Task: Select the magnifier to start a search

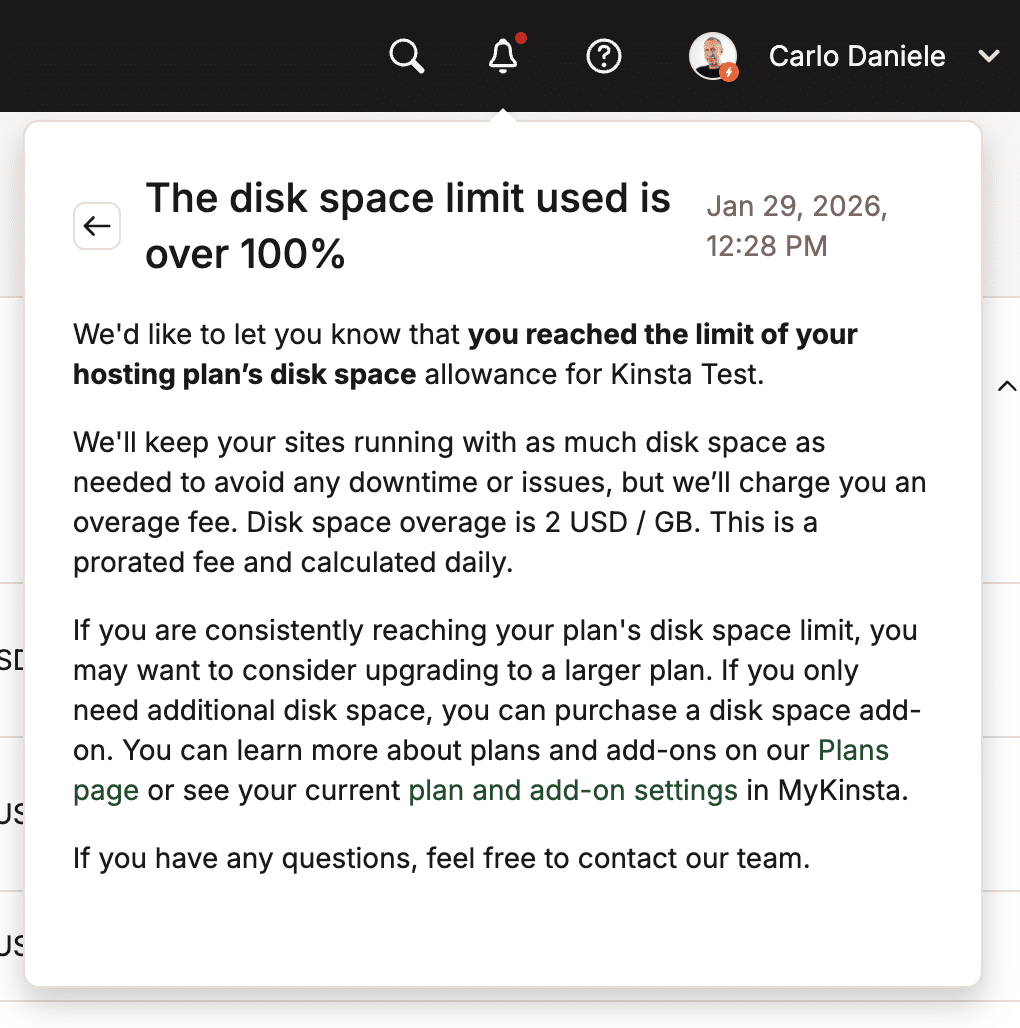Action: [406, 56]
